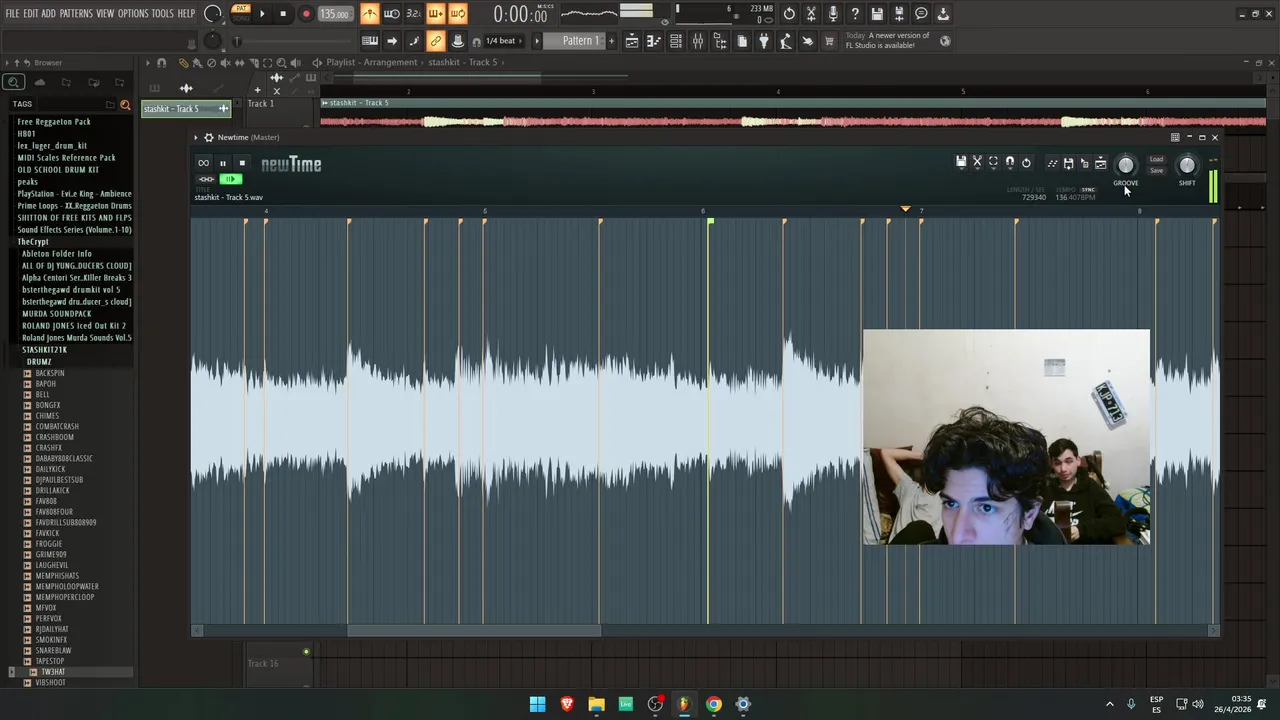1280x720 pixels.
Task: Open the EDIT menu
Action: pyautogui.click(x=31, y=14)
